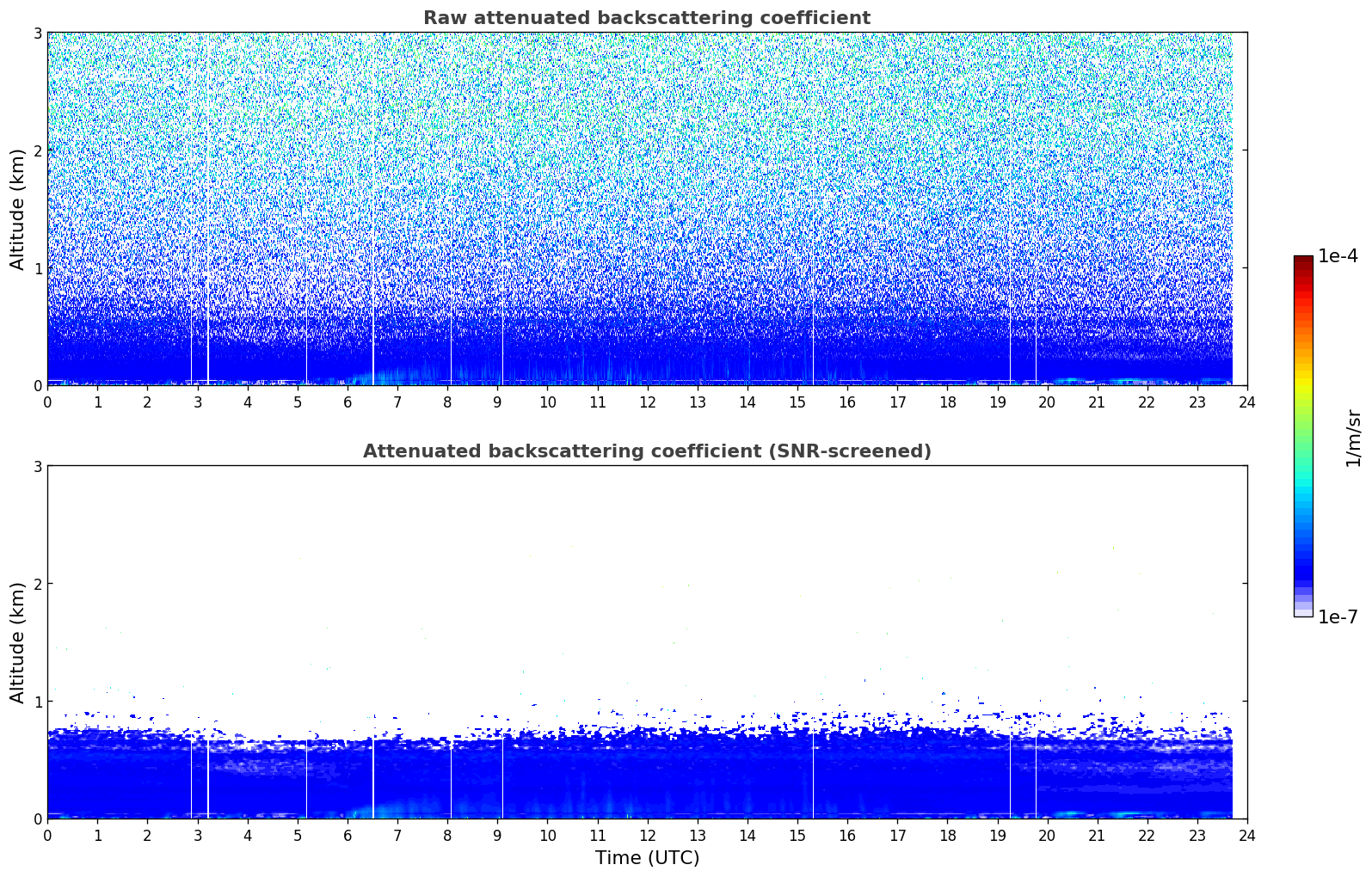Select hour 6 on the bottom plot's time axis
Image resolution: width=1372 pixels, height=877 pixels.
(348, 835)
